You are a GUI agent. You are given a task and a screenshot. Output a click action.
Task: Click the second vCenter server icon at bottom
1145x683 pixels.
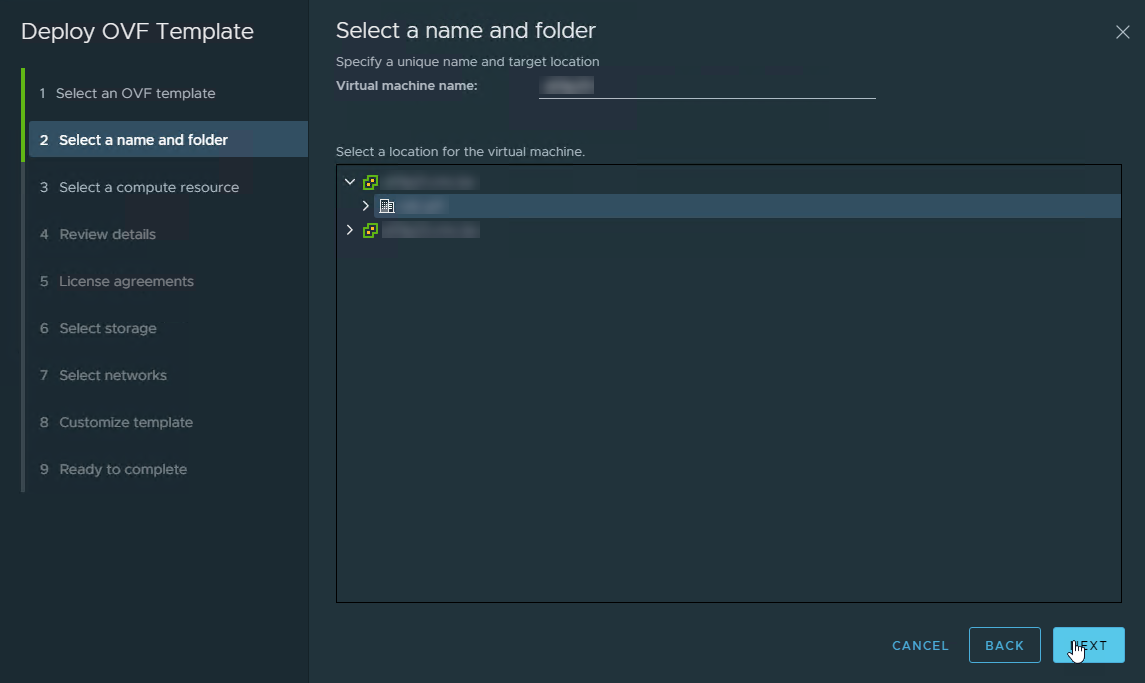coord(370,230)
